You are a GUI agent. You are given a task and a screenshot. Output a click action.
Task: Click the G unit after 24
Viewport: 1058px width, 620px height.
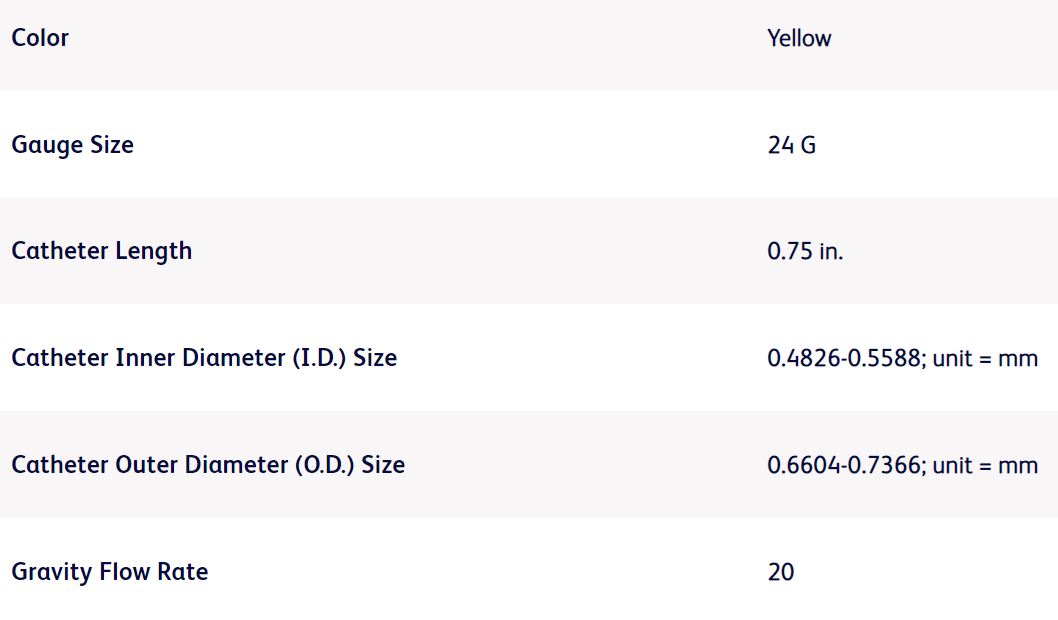(807, 145)
